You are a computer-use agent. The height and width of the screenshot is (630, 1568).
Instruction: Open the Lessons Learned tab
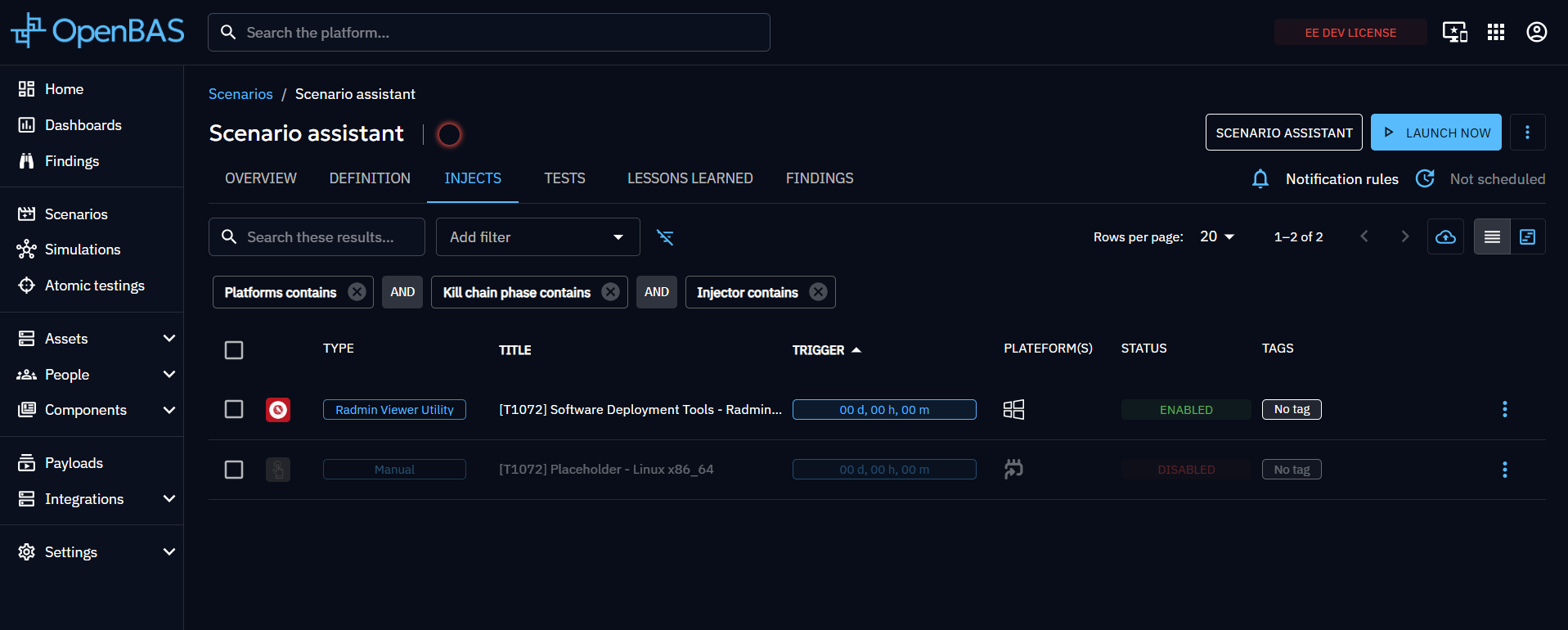click(x=690, y=178)
